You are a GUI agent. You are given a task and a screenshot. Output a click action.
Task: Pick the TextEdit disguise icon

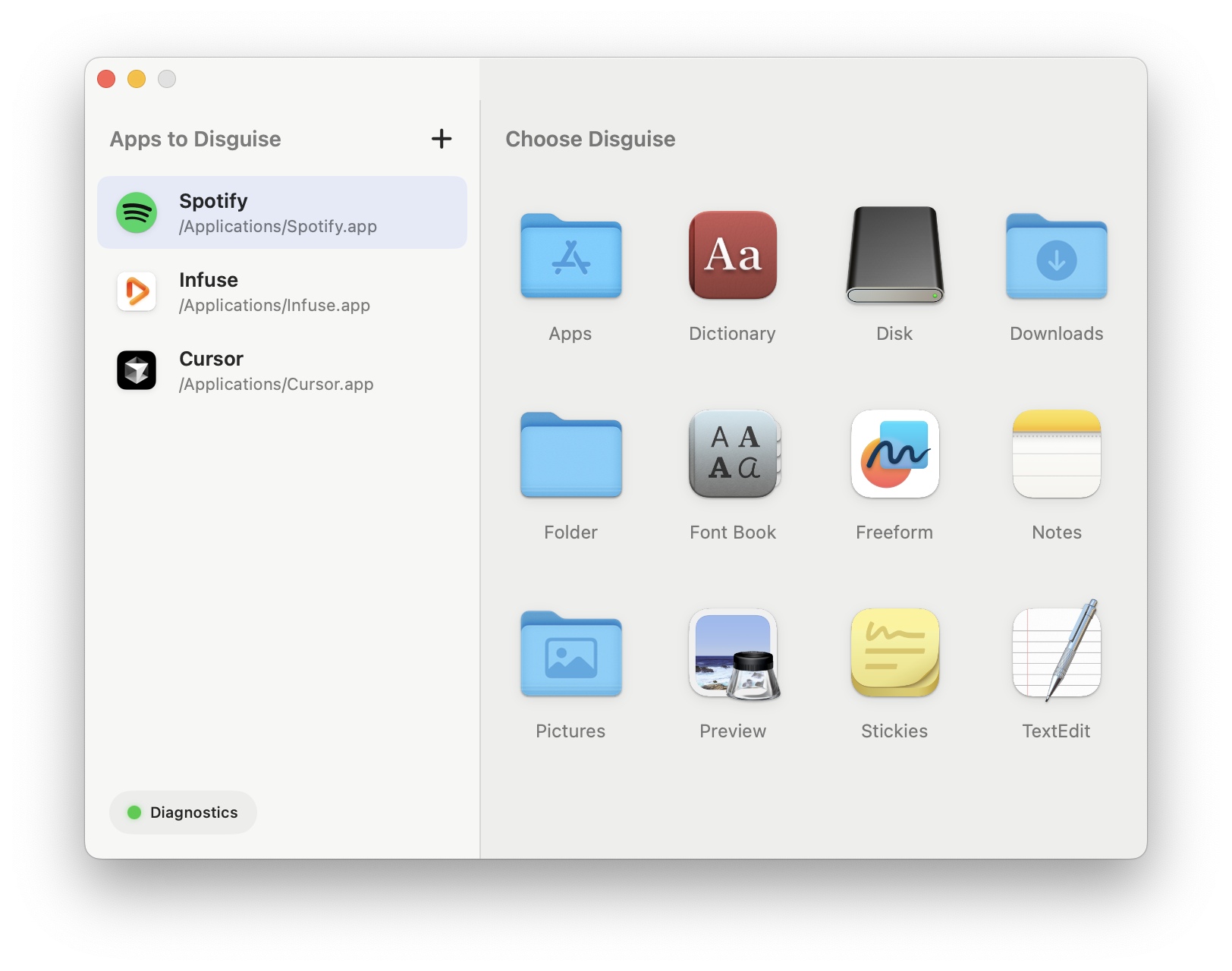(1057, 651)
